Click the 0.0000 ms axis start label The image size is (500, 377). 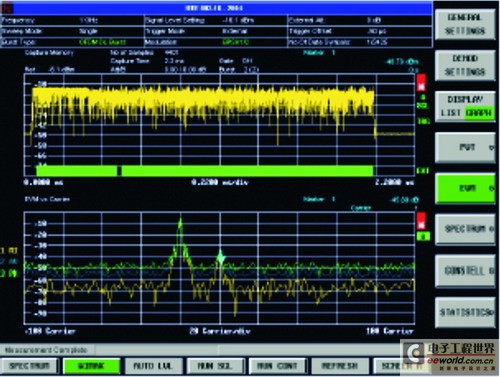(x=44, y=182)
